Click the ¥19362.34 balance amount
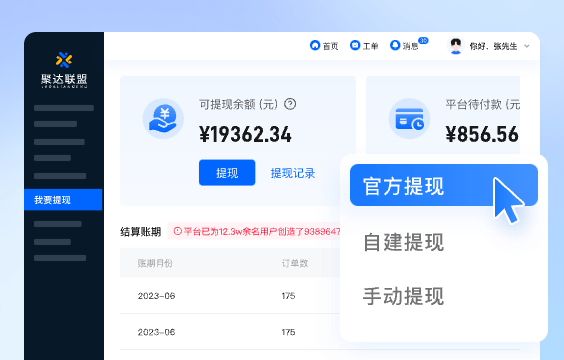This screenshot has width=564, height=360. click(x=245, y=135)
